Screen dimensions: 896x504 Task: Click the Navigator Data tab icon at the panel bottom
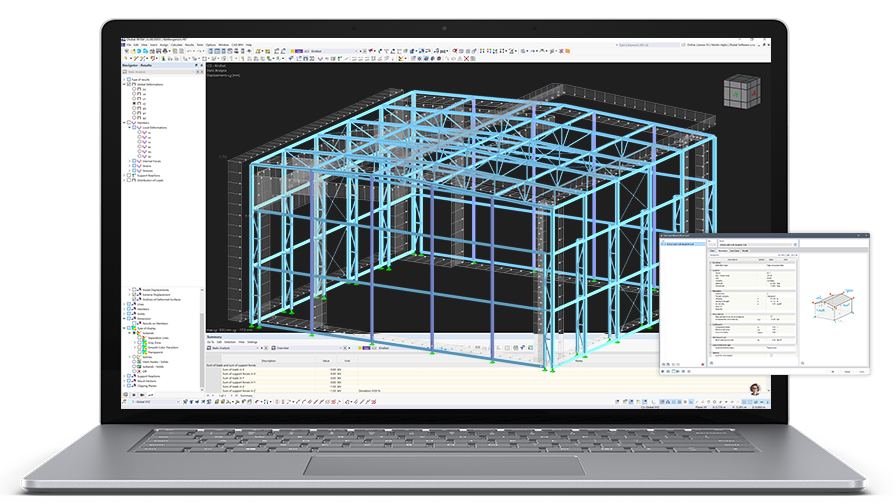[126, 395]
